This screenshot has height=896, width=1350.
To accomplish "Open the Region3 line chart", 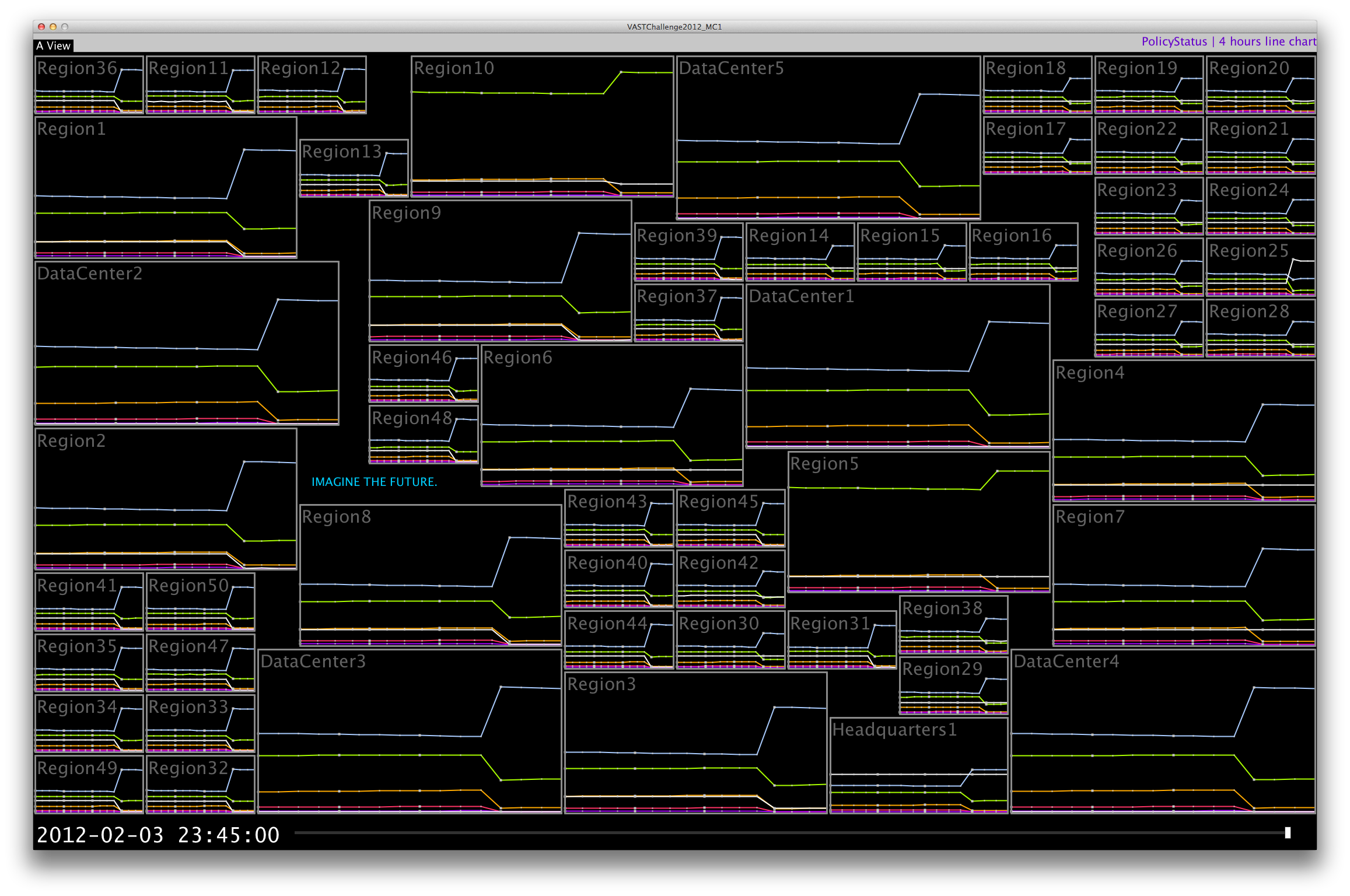I will [x=696, y=743].
